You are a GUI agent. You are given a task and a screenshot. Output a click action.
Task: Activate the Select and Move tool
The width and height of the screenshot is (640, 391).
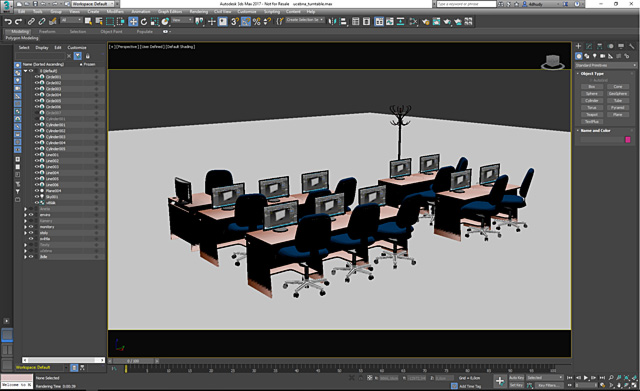[133, 21]
